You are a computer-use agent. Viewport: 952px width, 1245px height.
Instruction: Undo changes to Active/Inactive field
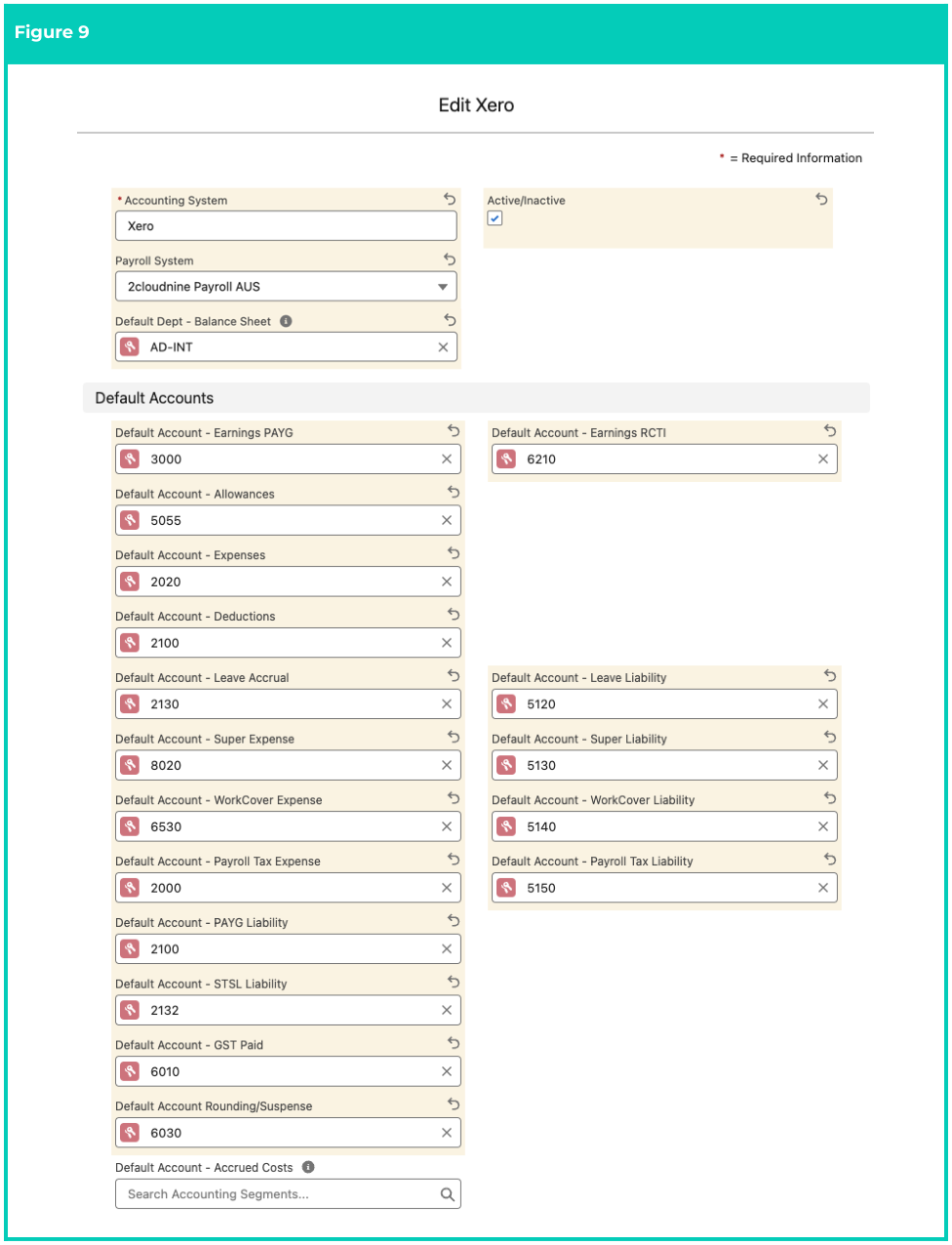click(821, 199)
